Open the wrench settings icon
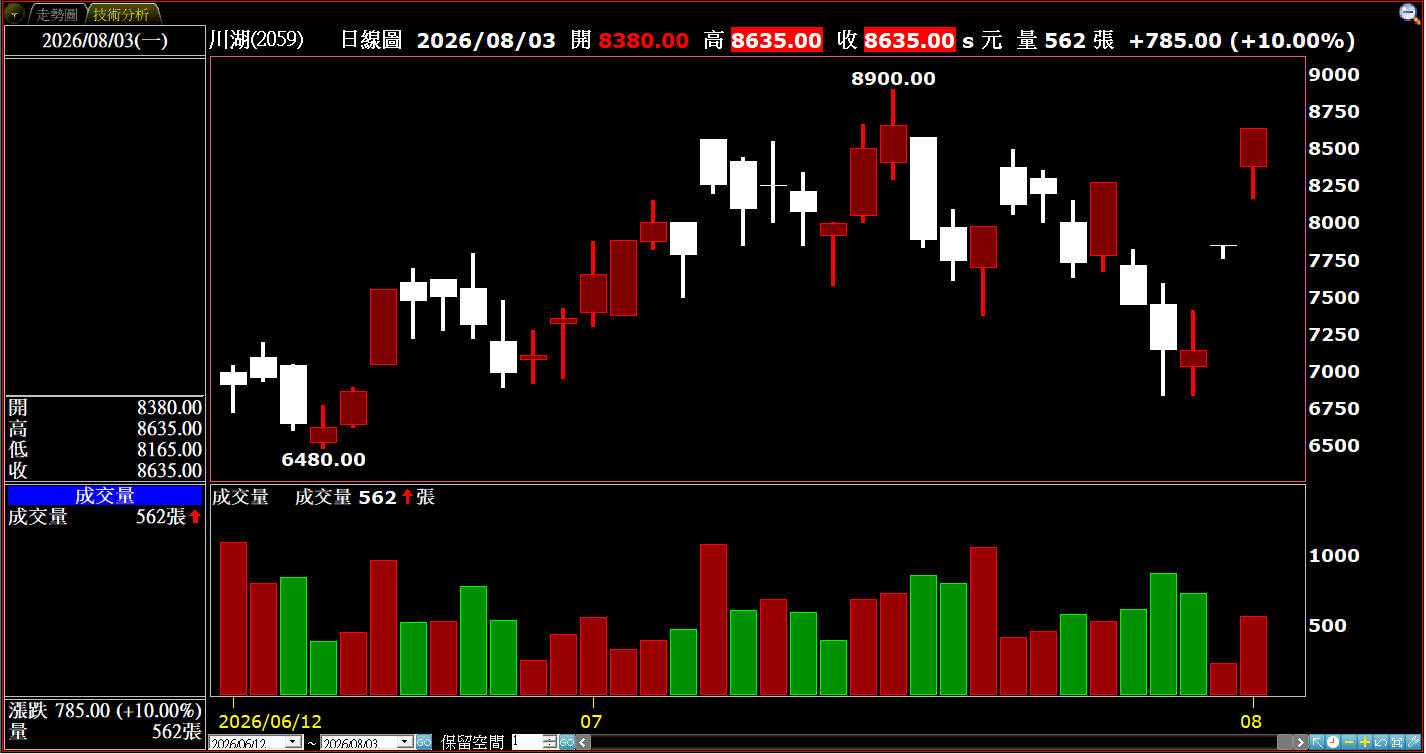Image resolution: width=1426 pixels, height=754 pixels. (x=1413, y=743)
